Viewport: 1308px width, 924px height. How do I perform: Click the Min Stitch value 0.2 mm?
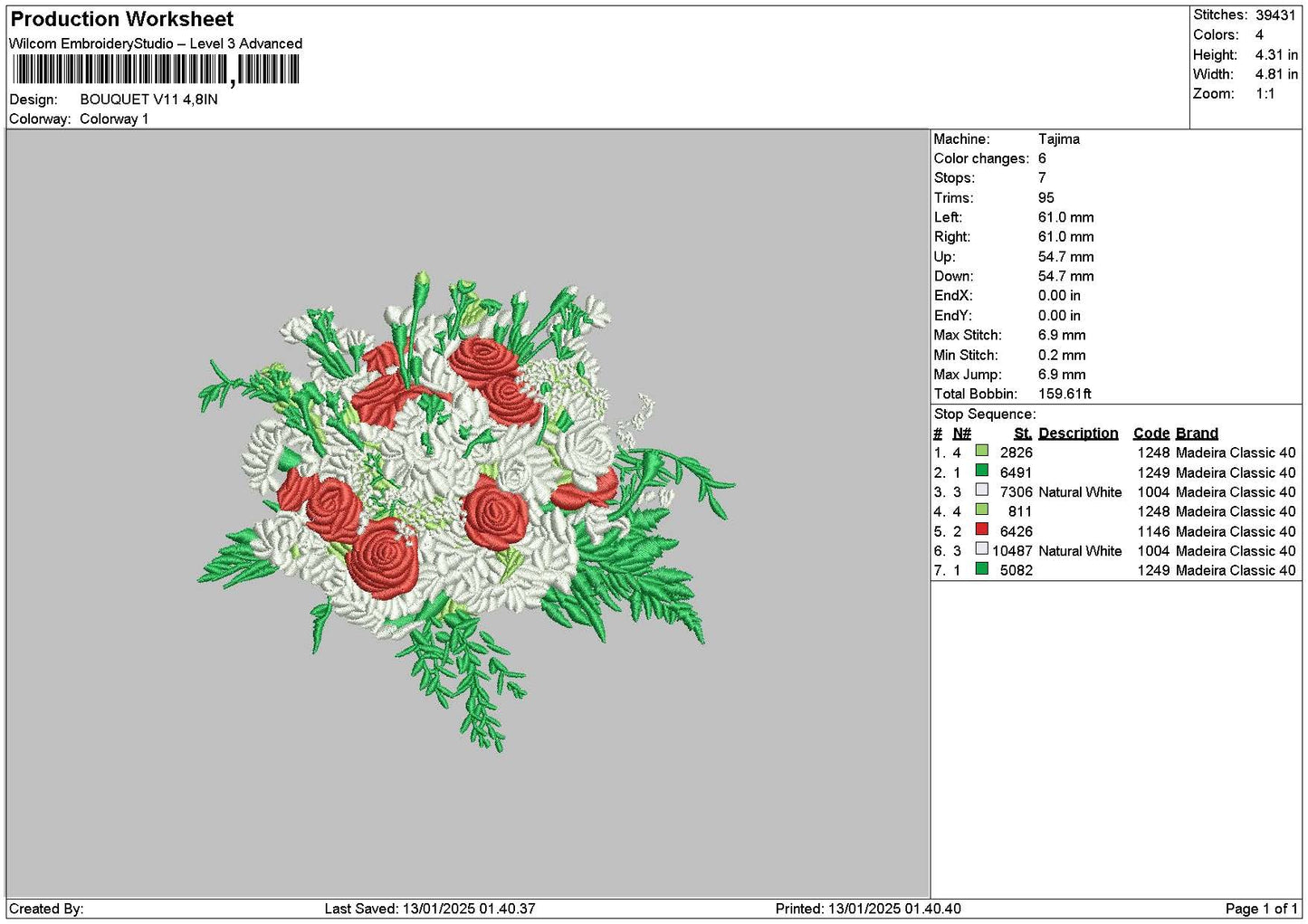pyautogui.click(x=1062, y=356)
